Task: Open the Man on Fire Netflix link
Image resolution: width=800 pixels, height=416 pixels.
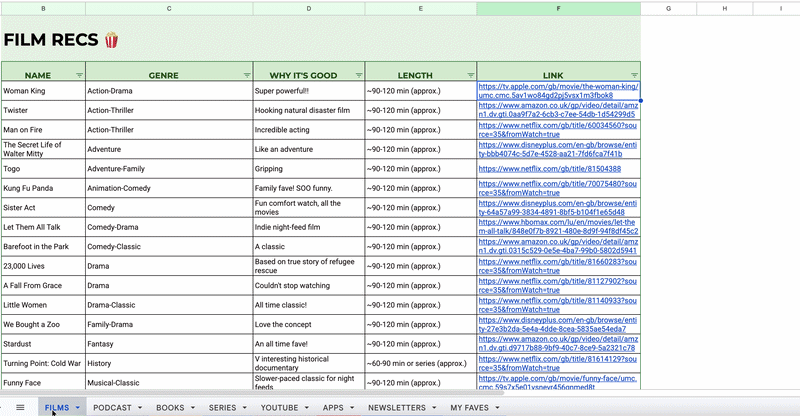Action: (558, 130)
